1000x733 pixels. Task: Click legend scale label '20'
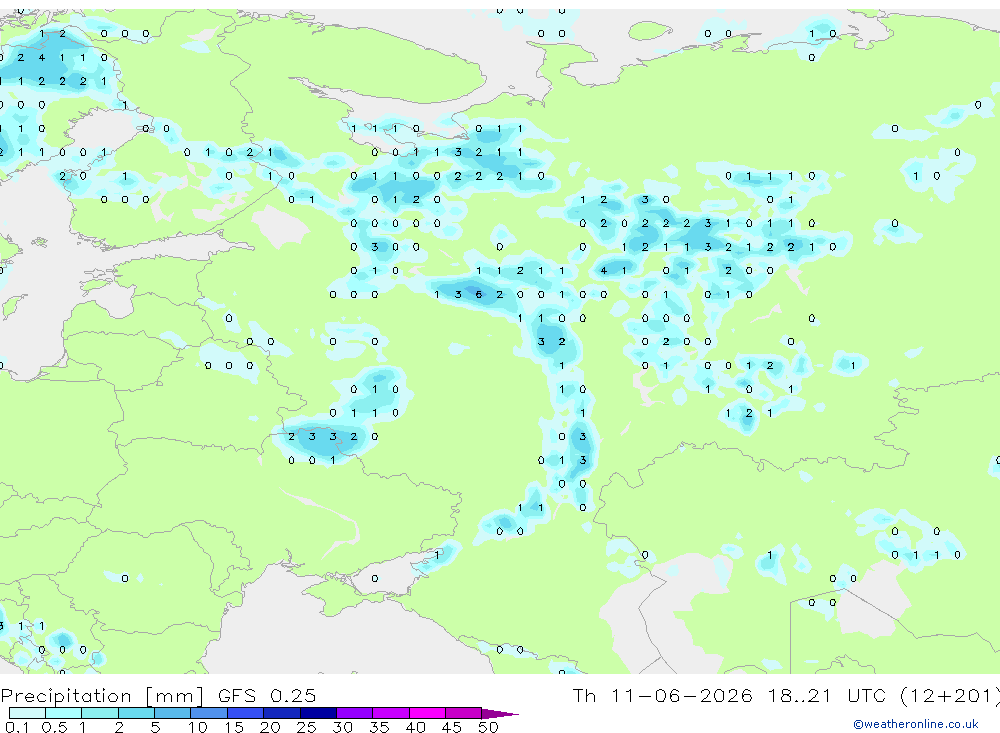click(x=270, y=727)
